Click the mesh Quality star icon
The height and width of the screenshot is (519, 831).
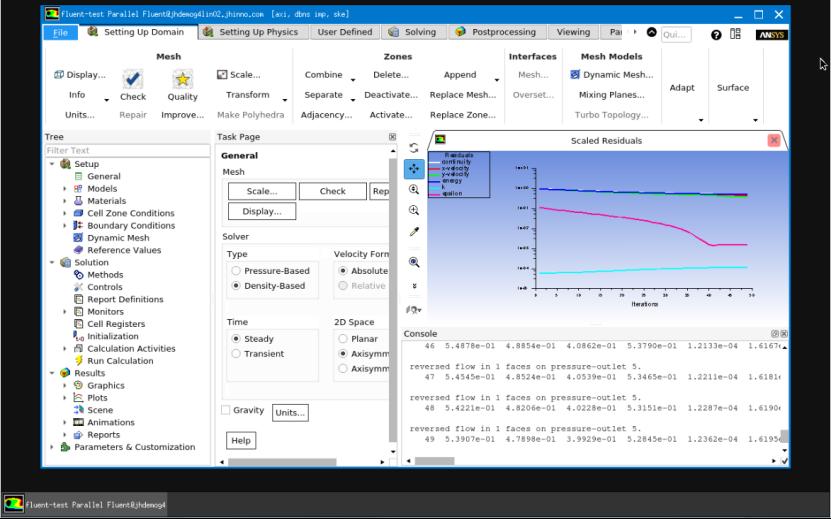click(x=182, y=80)
